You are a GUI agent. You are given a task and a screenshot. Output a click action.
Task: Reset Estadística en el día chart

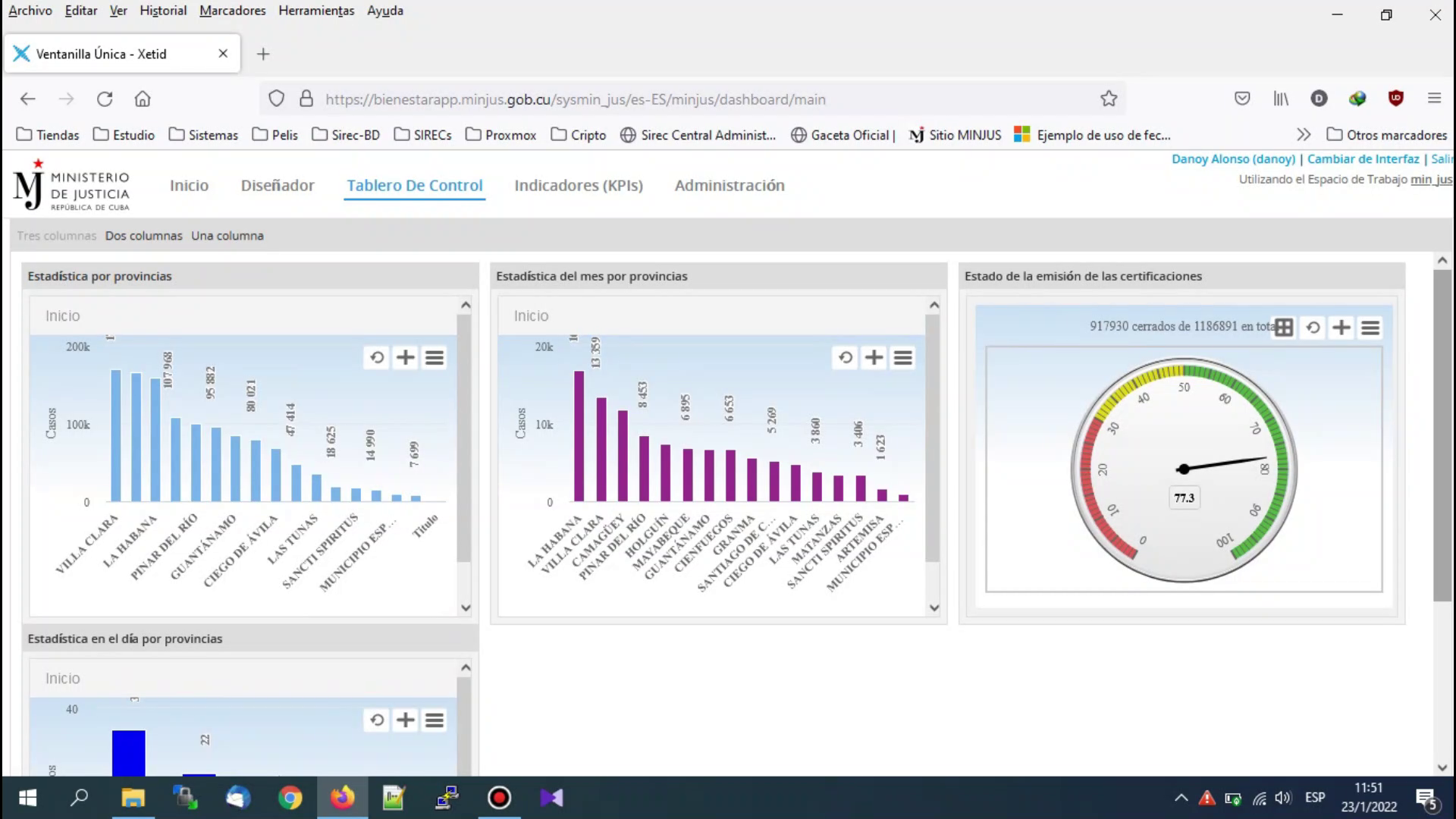coord(377,720)
